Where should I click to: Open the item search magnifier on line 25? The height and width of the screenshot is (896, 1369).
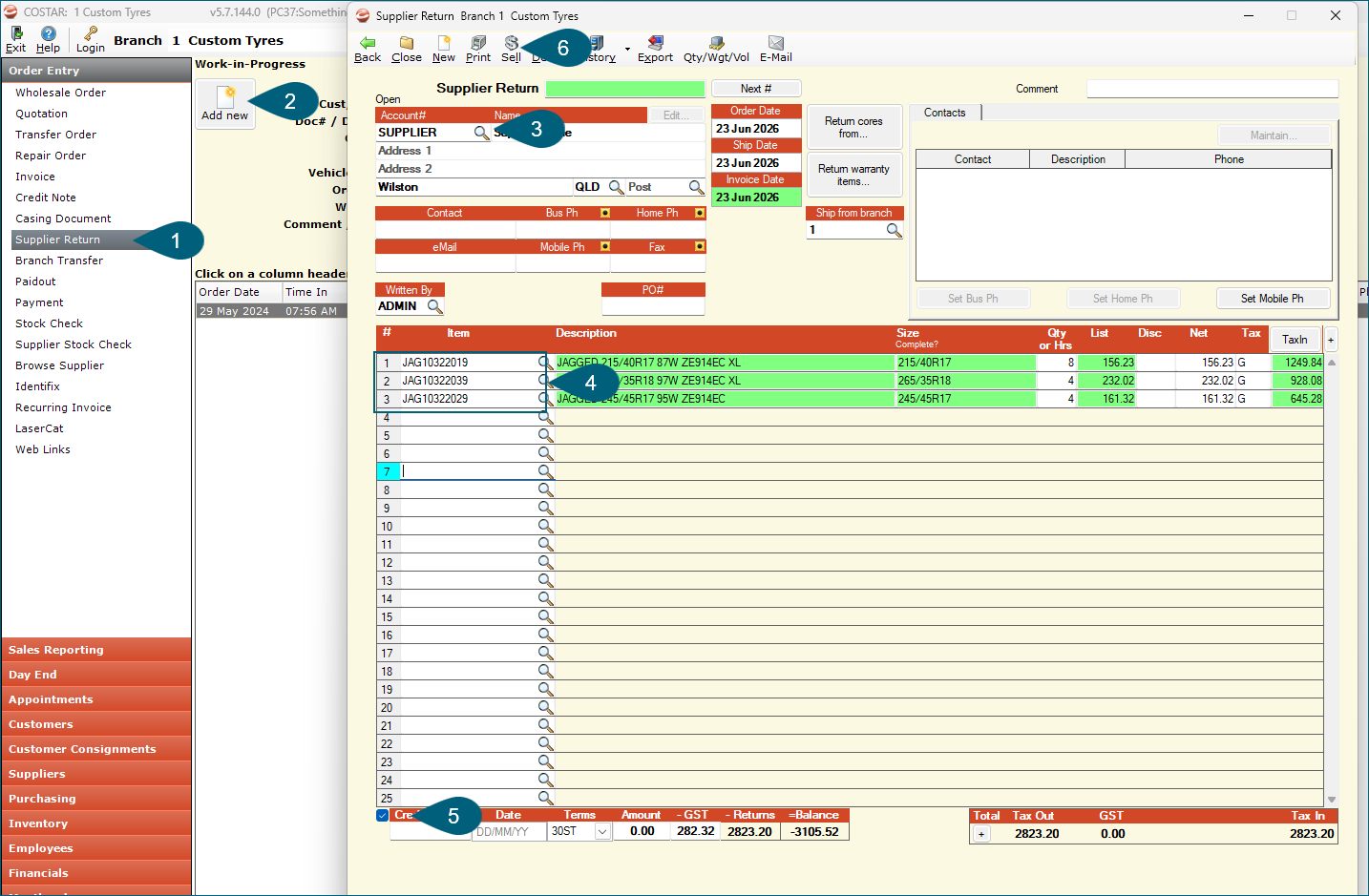tap(545, 798)
